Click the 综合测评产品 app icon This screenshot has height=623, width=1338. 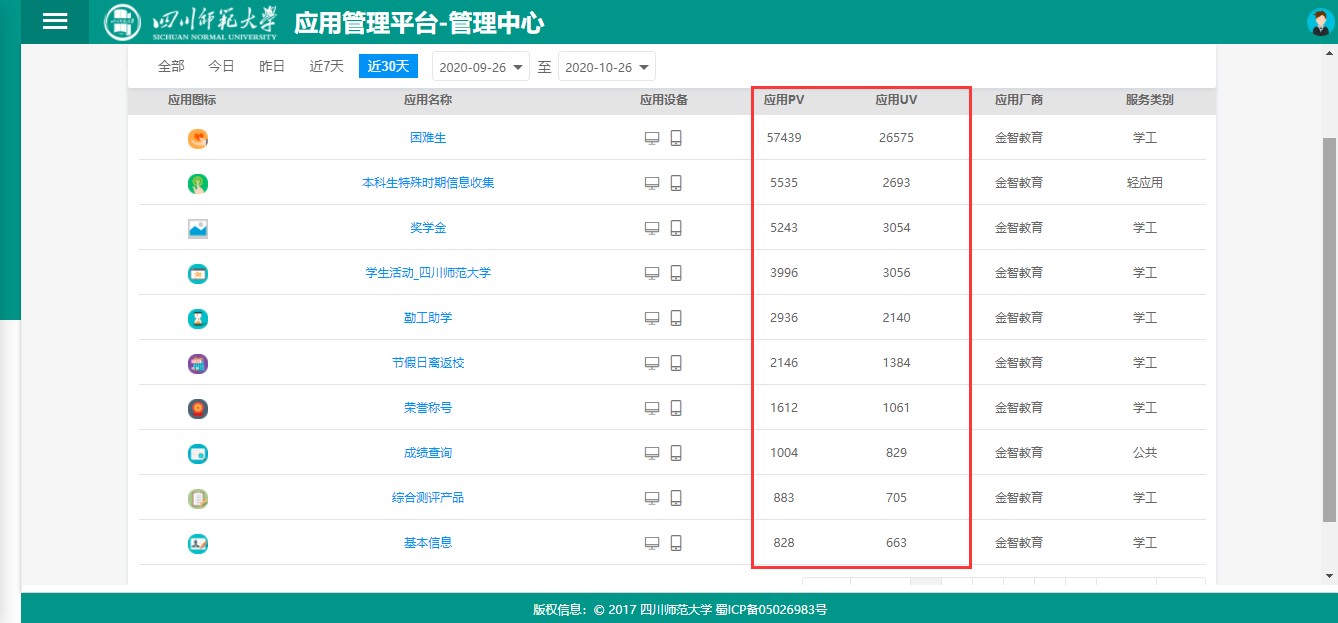tap(198, 498)
